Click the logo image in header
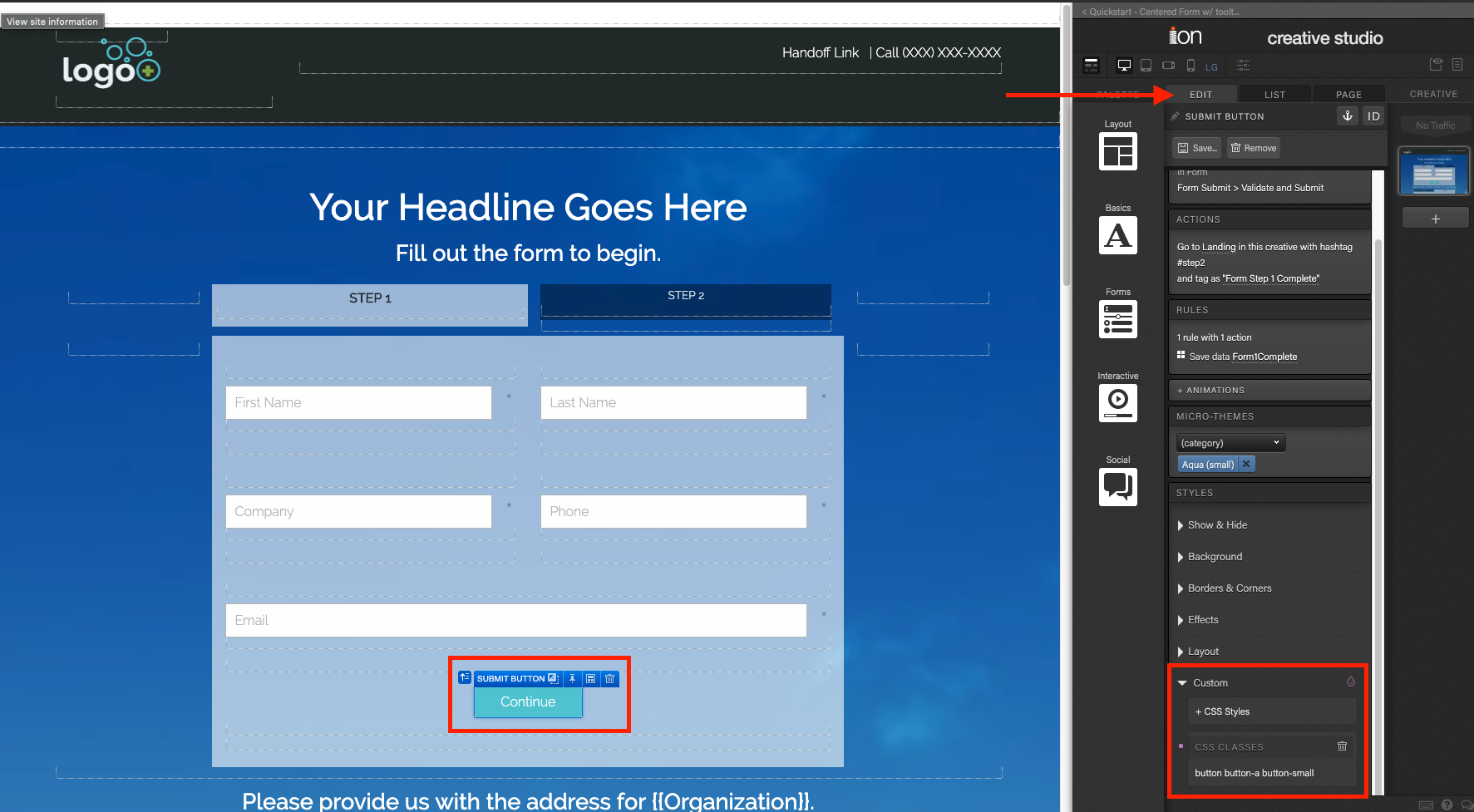1474x812 pixels. pyautogui.click(x=111, y=64)
